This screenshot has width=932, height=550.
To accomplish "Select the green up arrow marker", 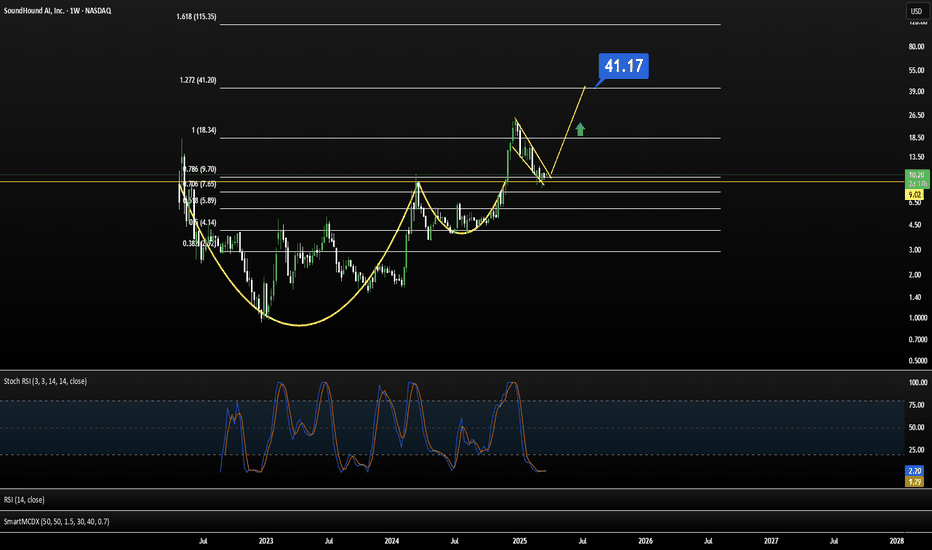I will [x=580, y=129].
